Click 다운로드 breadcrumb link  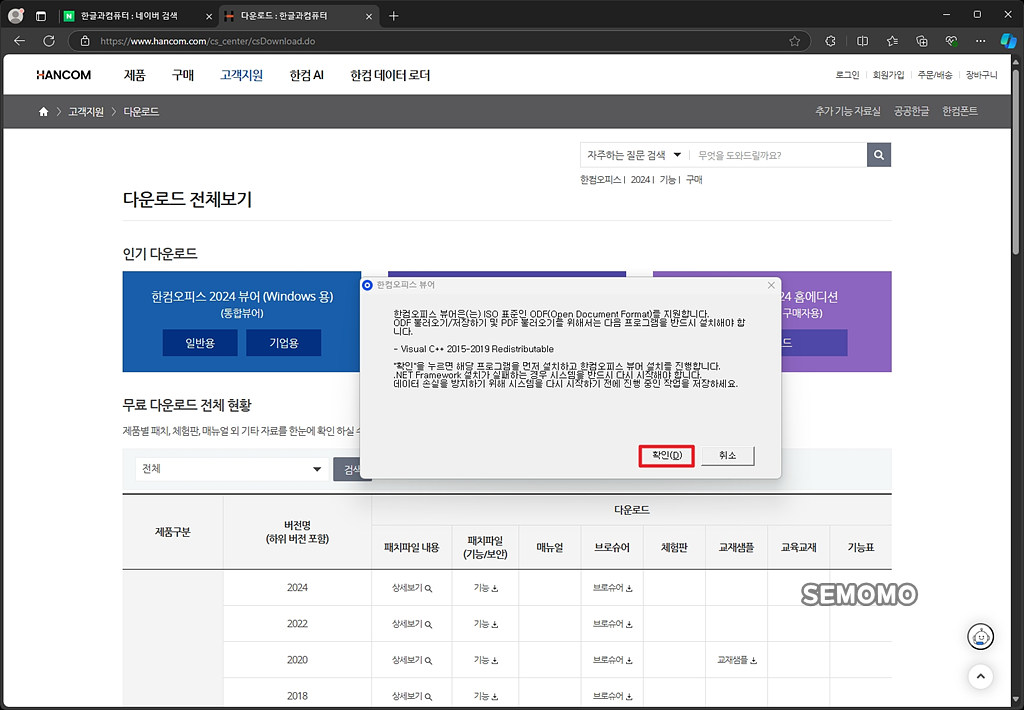[141, 112]
